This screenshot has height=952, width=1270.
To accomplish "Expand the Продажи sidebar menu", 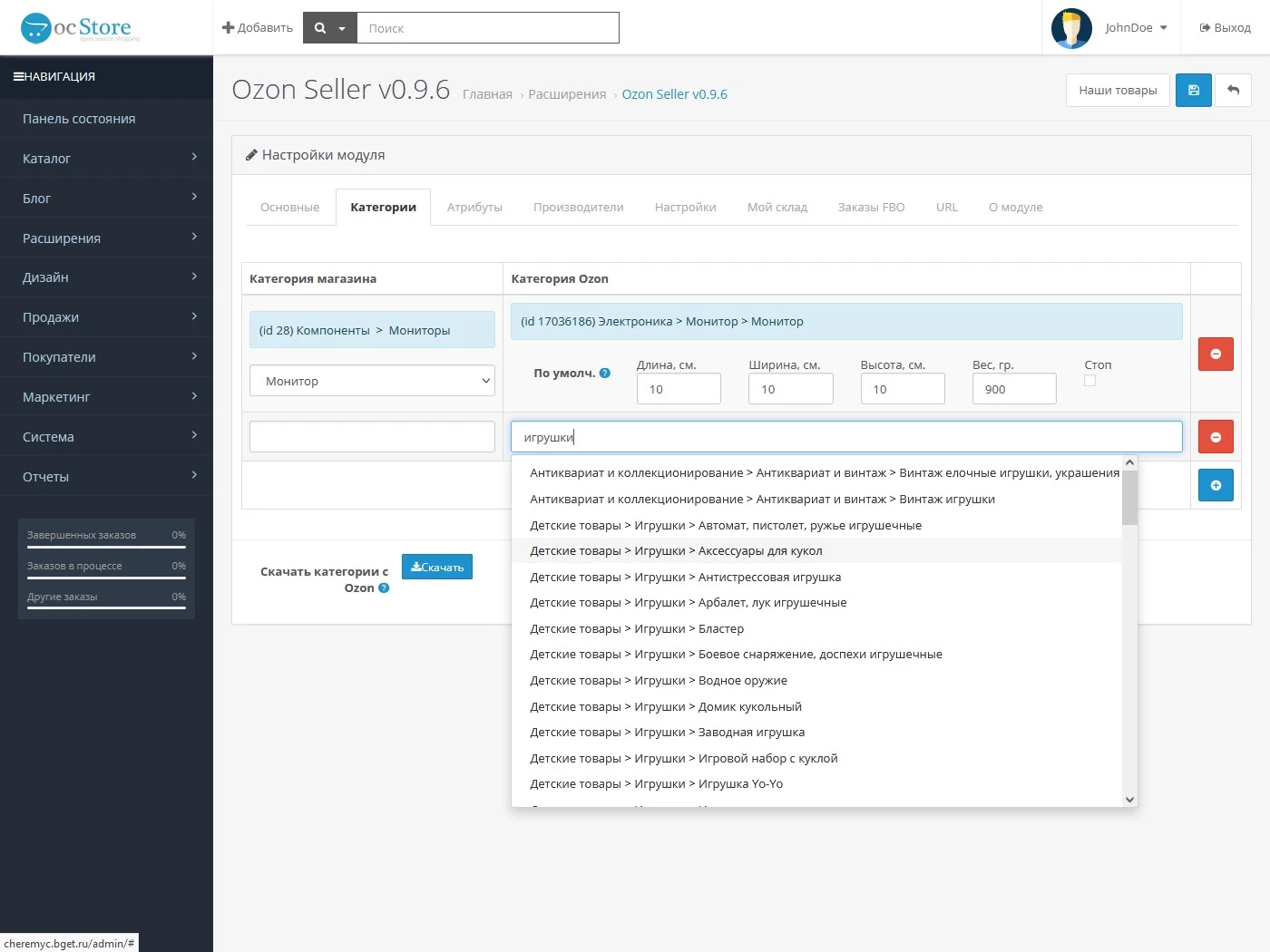I will [106, 317].
